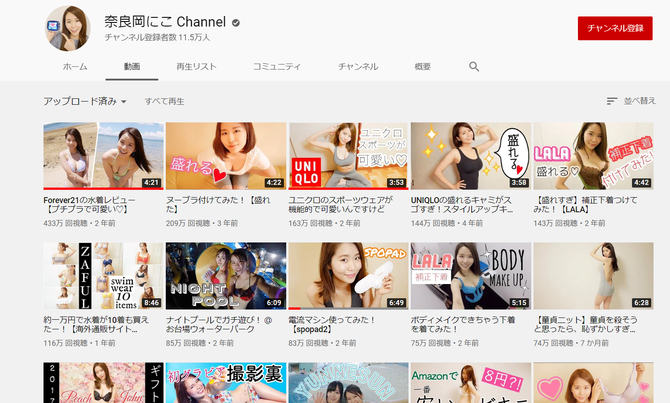The image size is (670, 403).
Task: Click the channel avatar picture
Action: (68, 28)
